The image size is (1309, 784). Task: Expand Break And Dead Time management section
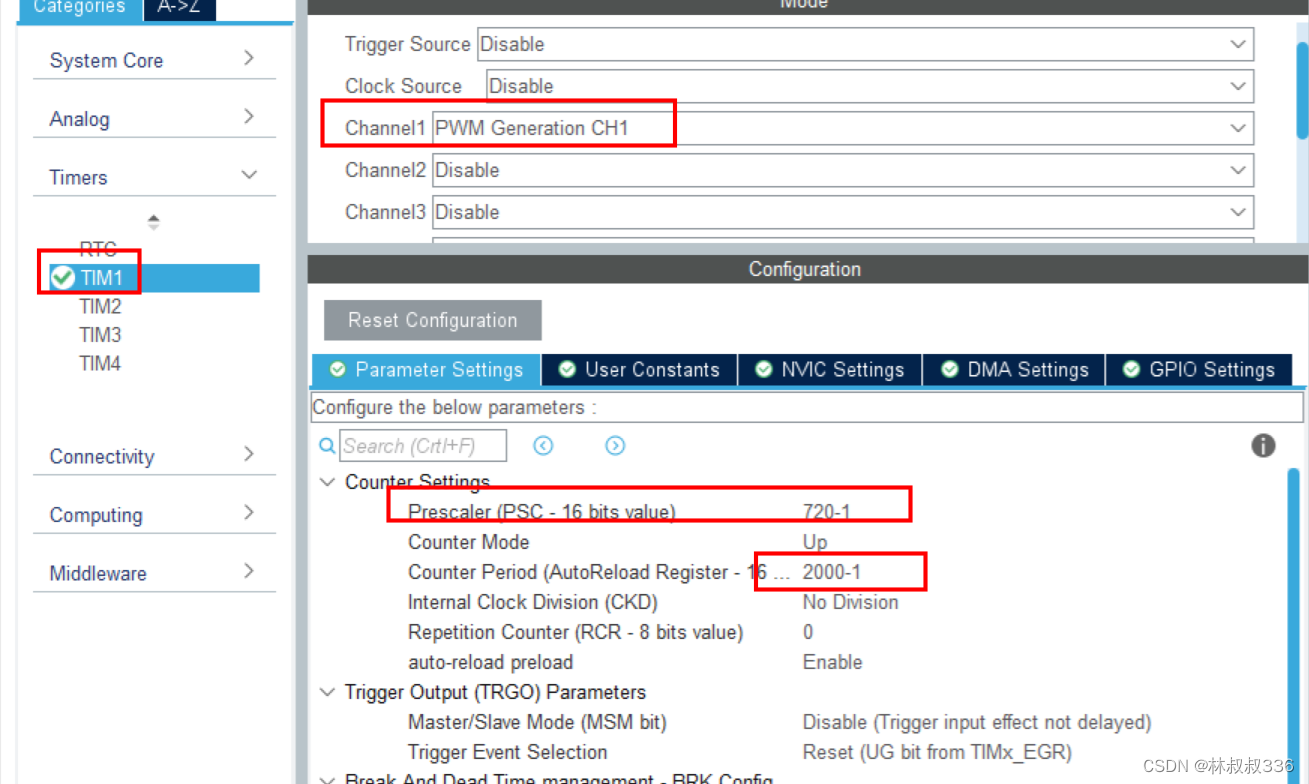tap(327, 779)
